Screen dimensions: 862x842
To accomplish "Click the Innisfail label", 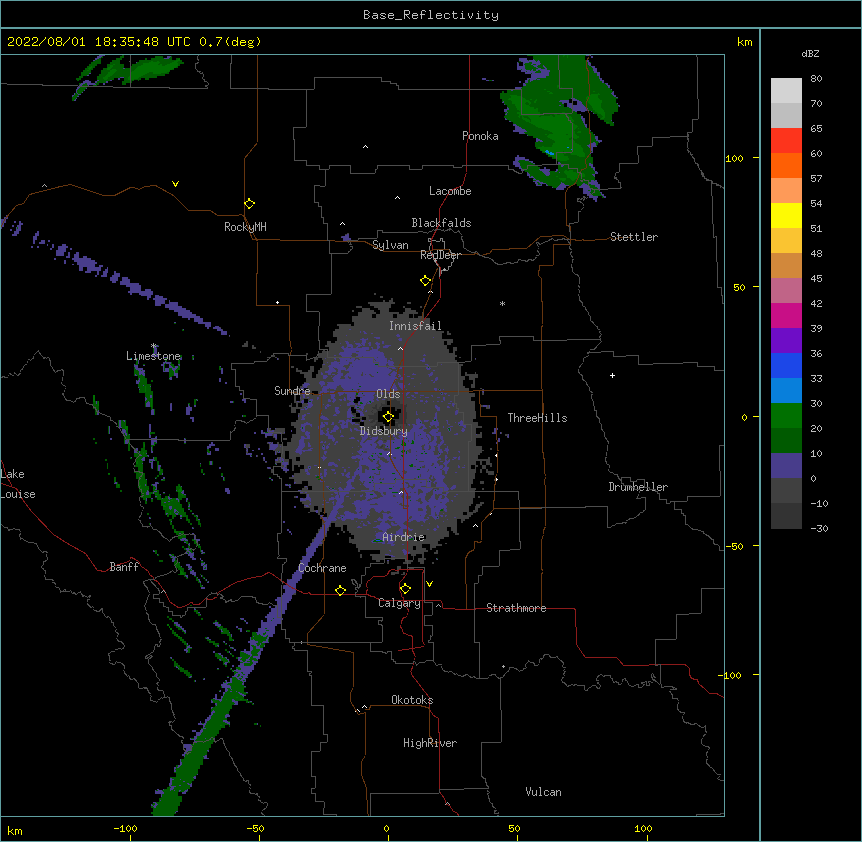I will 415,326.
